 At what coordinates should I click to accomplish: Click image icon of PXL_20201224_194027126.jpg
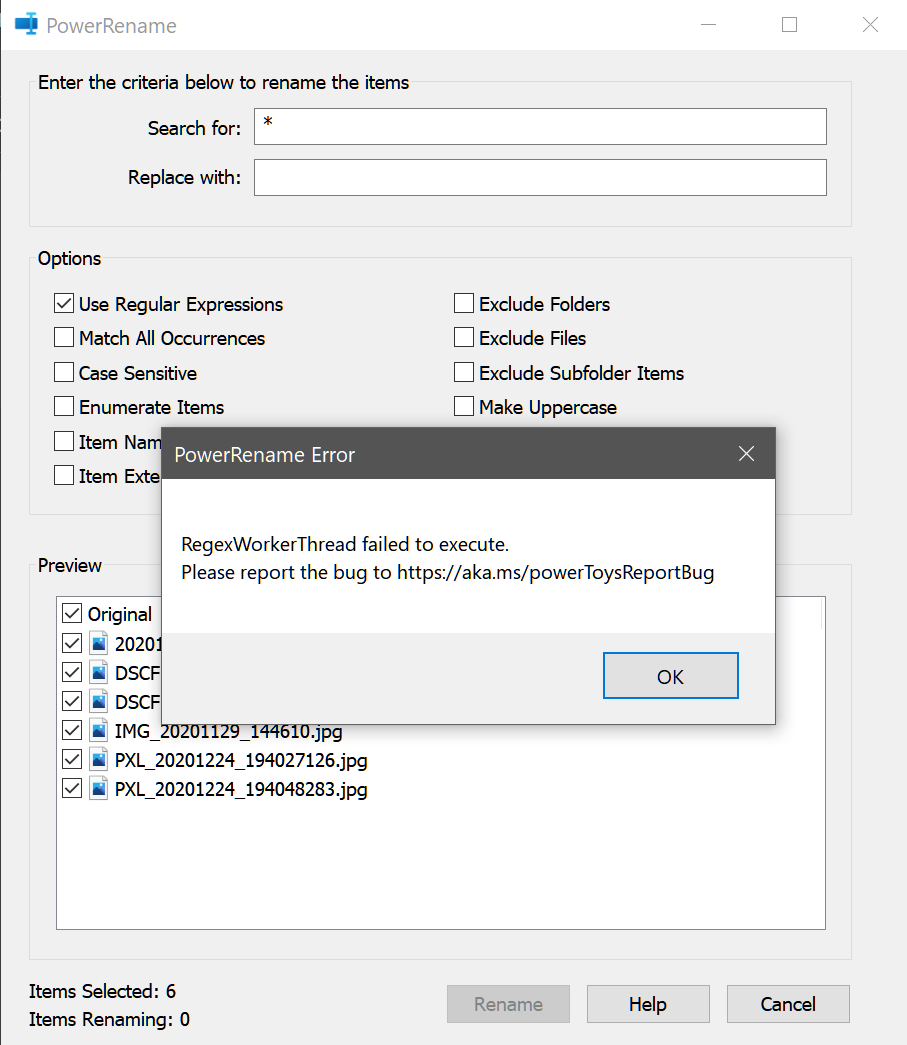tap(99, 760)
